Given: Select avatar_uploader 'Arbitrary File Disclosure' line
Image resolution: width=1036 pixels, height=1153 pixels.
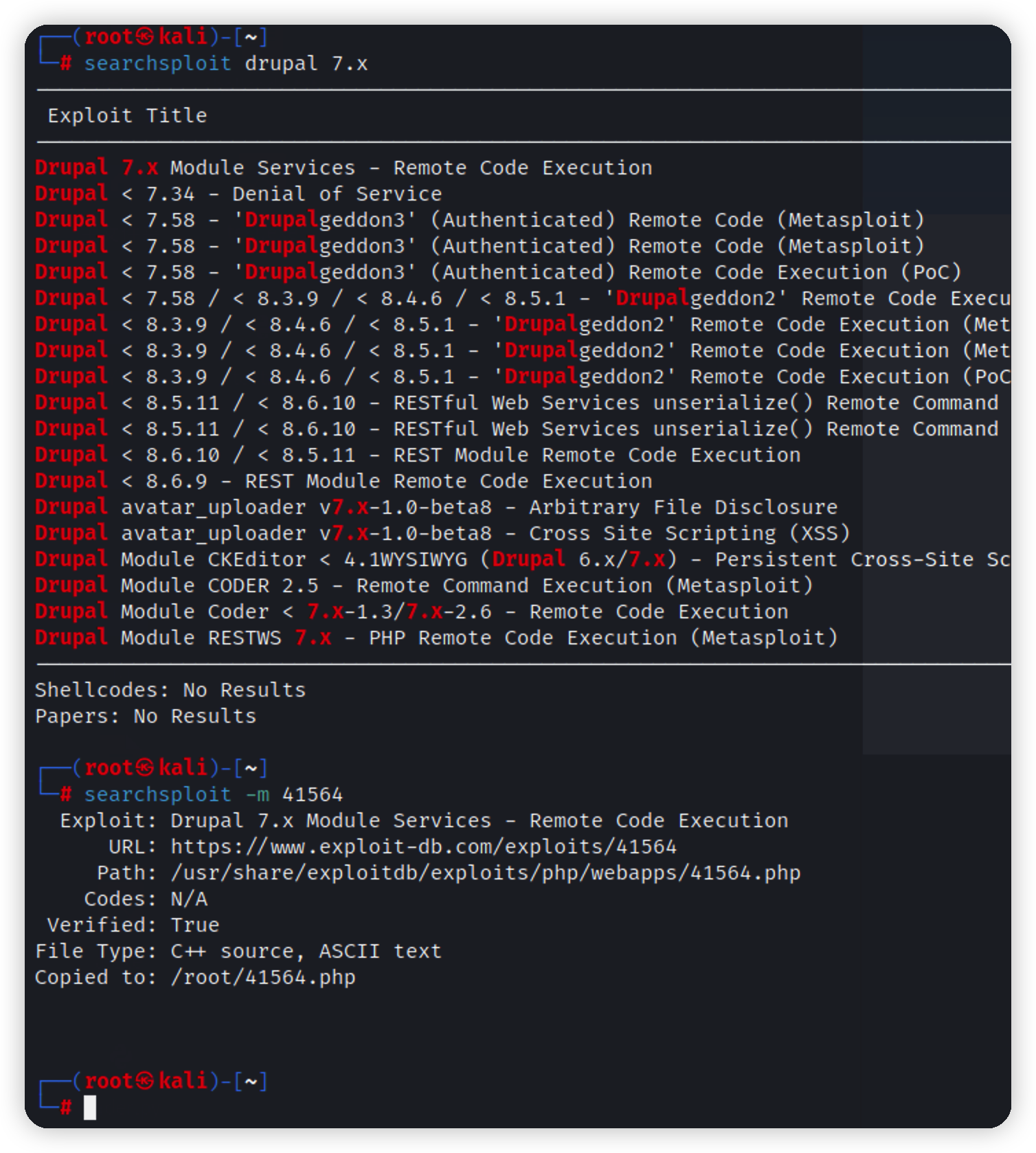Looking at the screenshot, I should coord(436,507).
